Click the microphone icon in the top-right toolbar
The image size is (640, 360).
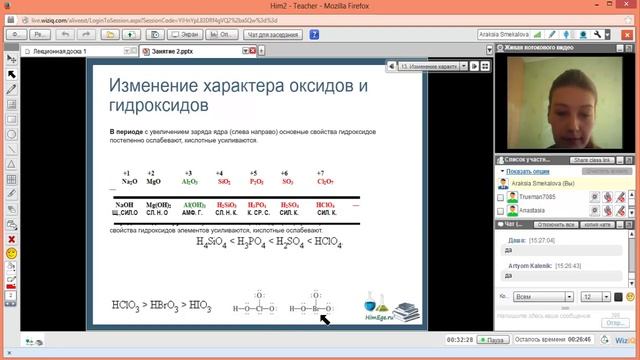(x=567, y=35)
